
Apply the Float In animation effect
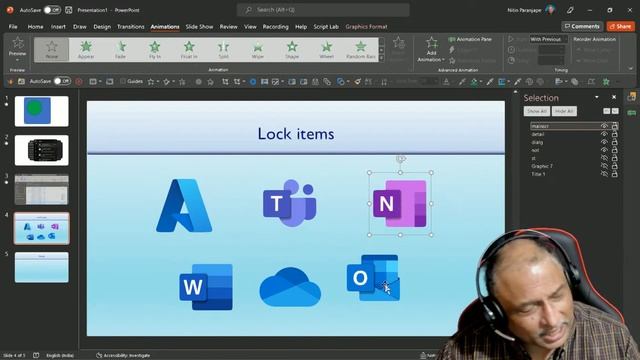pyautogui.click(x=189, y=49)
